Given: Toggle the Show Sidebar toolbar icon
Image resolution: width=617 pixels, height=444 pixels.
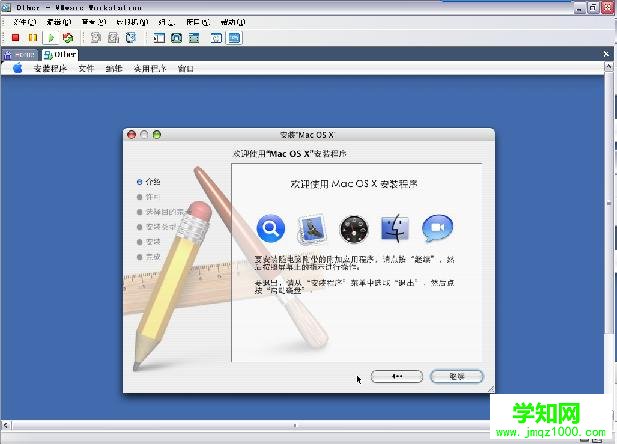Looking at the screenshot, I should coord(159,38).
